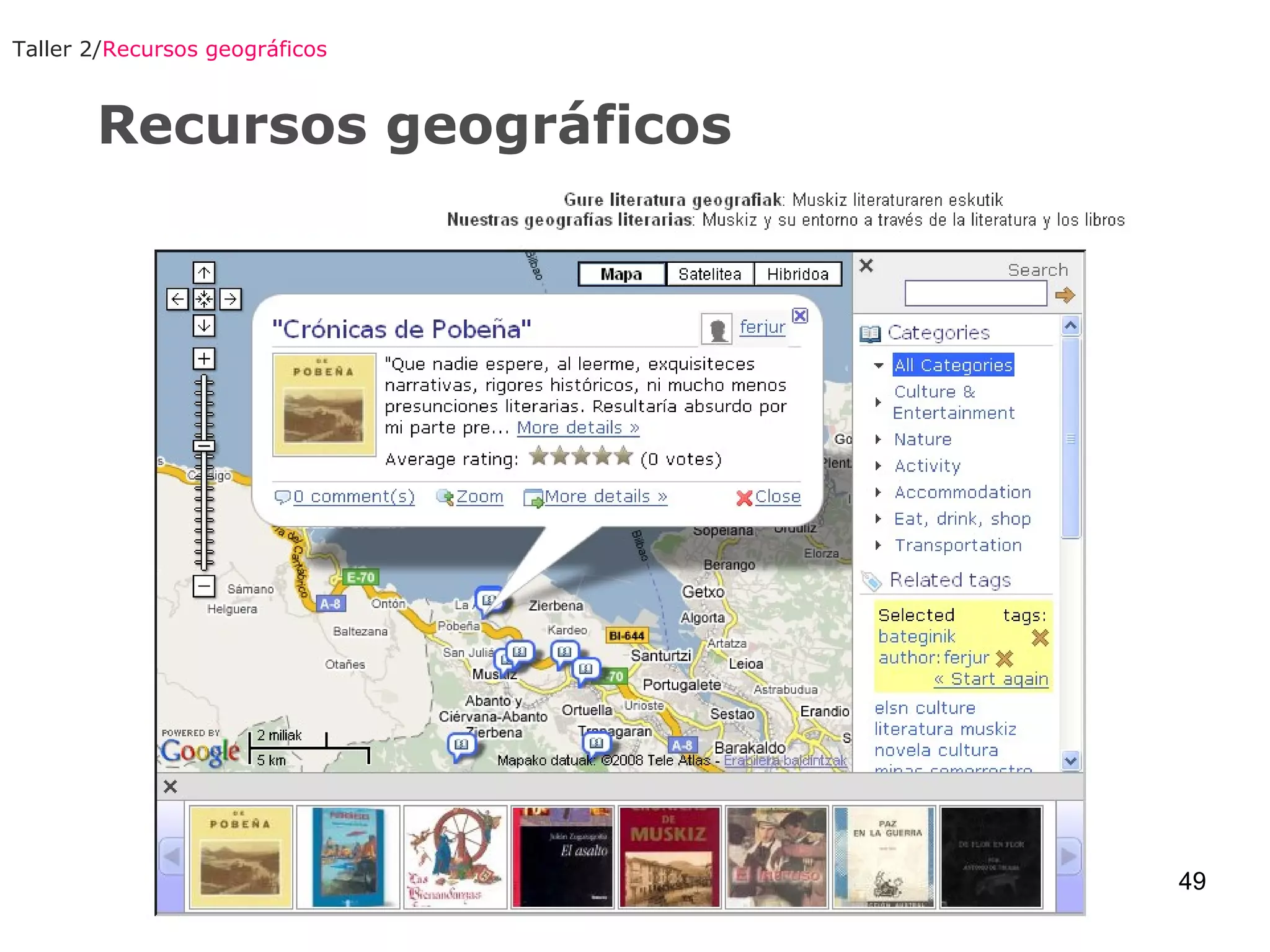Submit search with the orange arrow
This screenshot has width=1270, height=952.
(1065, 295)
